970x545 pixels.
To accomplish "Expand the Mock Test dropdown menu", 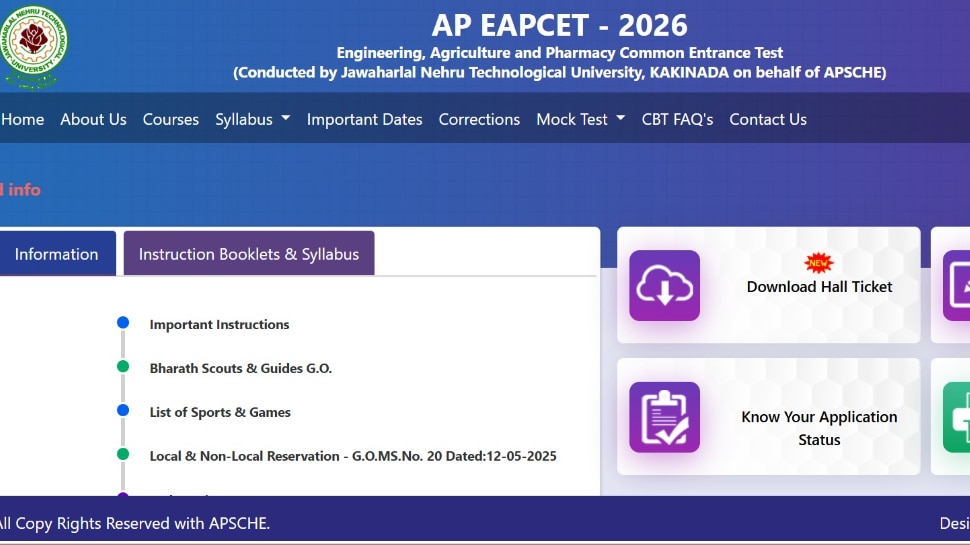I will 580,119.
